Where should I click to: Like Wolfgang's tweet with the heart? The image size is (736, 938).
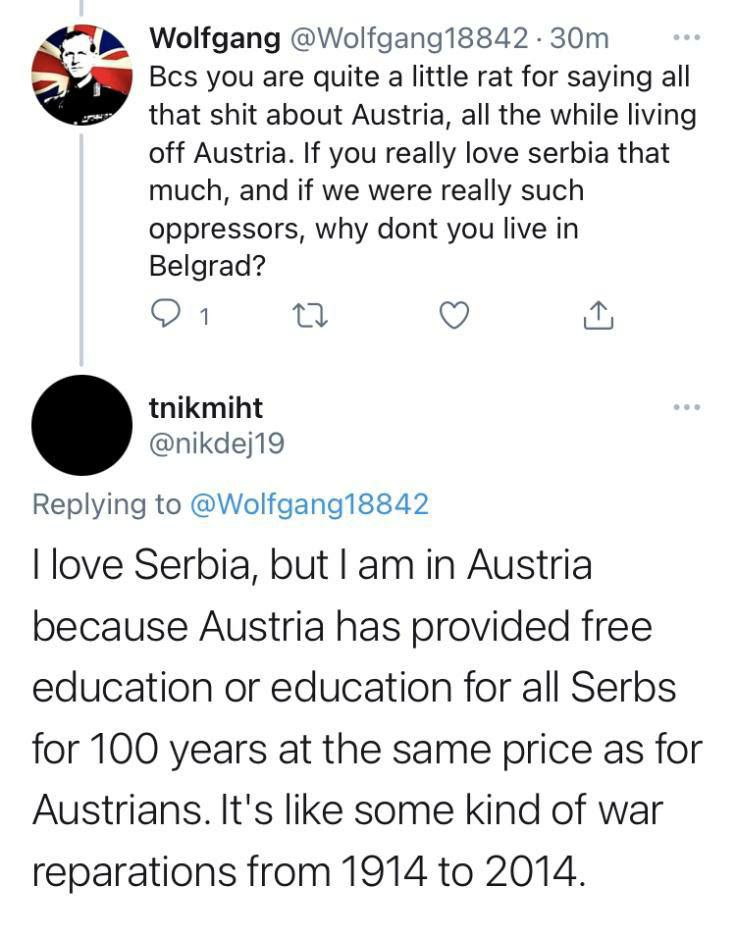pyautogui.click(x=454, y=316)
